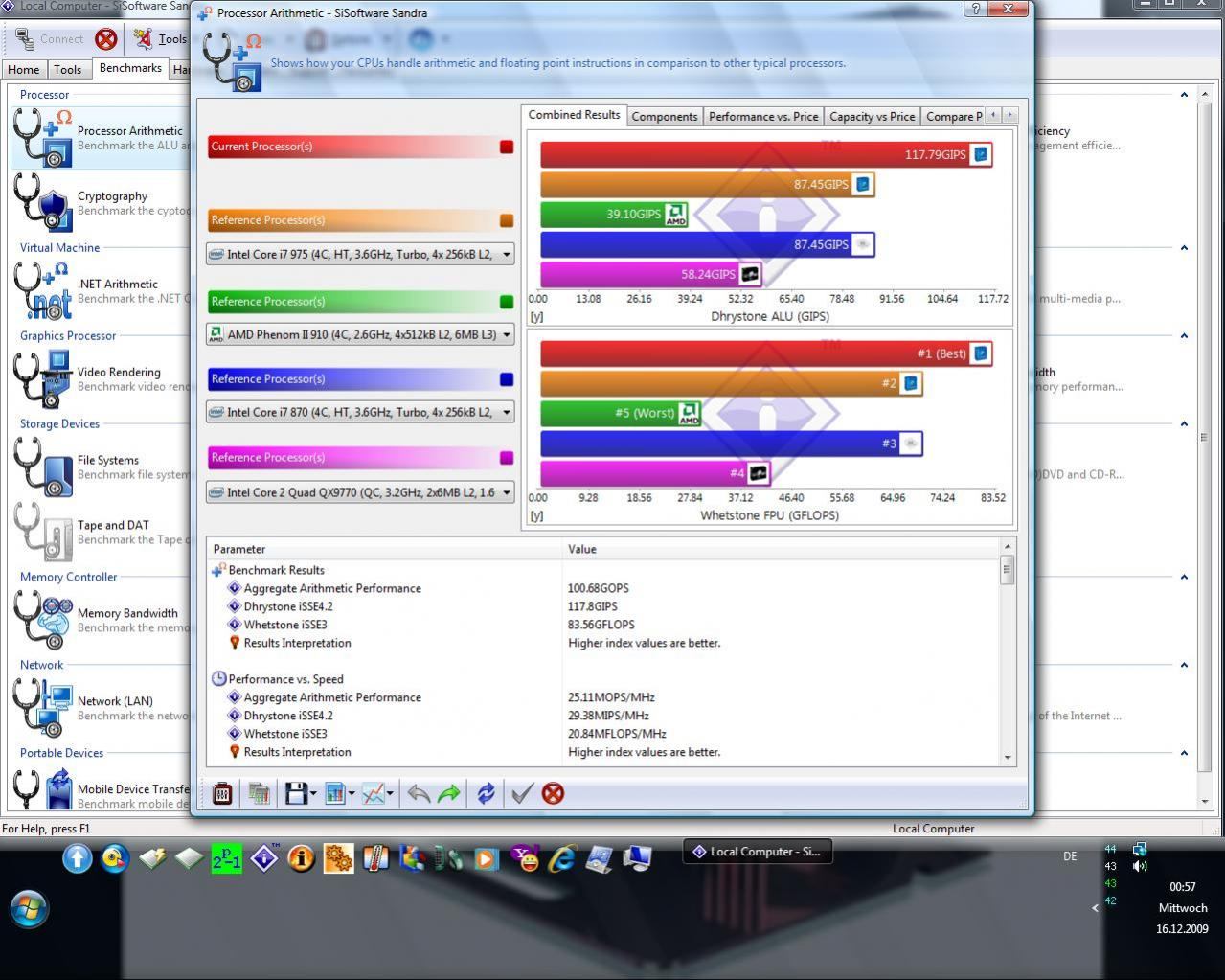
Task: Launch Prime95 green taskbar icon
Action: pos(227,858)
